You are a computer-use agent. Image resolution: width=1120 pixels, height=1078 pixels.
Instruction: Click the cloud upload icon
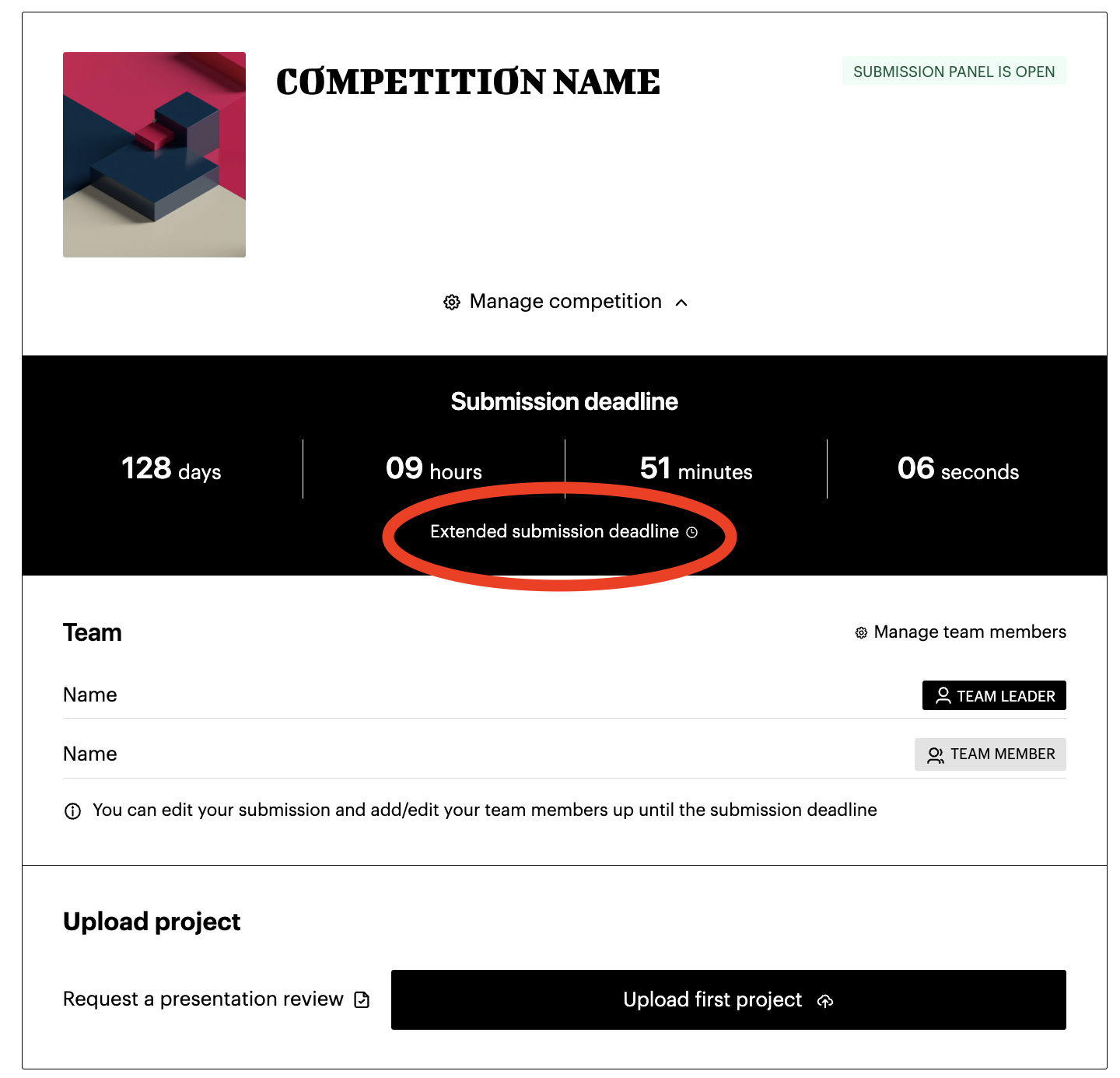825,1001
